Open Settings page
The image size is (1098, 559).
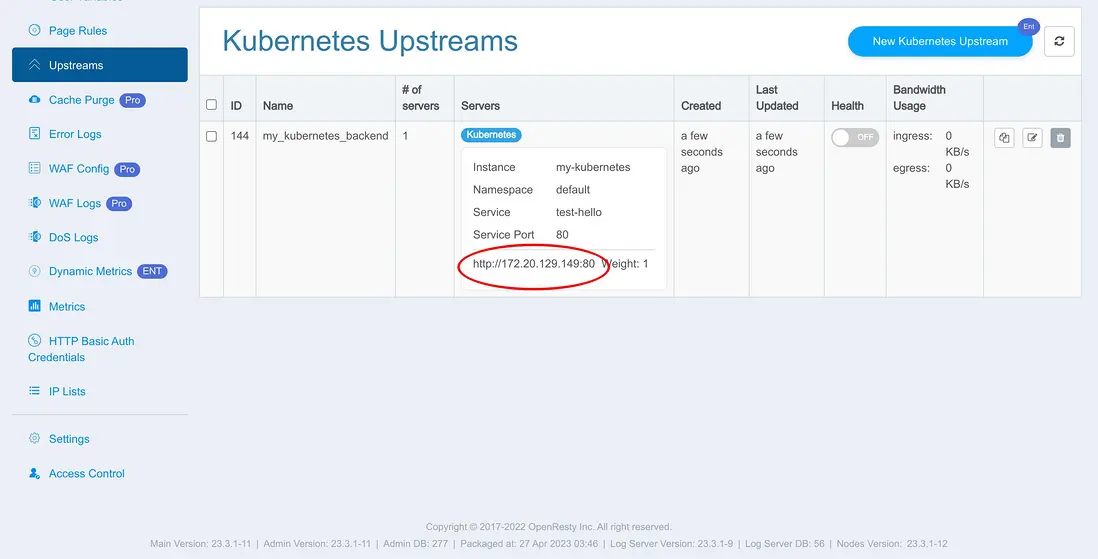click(69, 439)
